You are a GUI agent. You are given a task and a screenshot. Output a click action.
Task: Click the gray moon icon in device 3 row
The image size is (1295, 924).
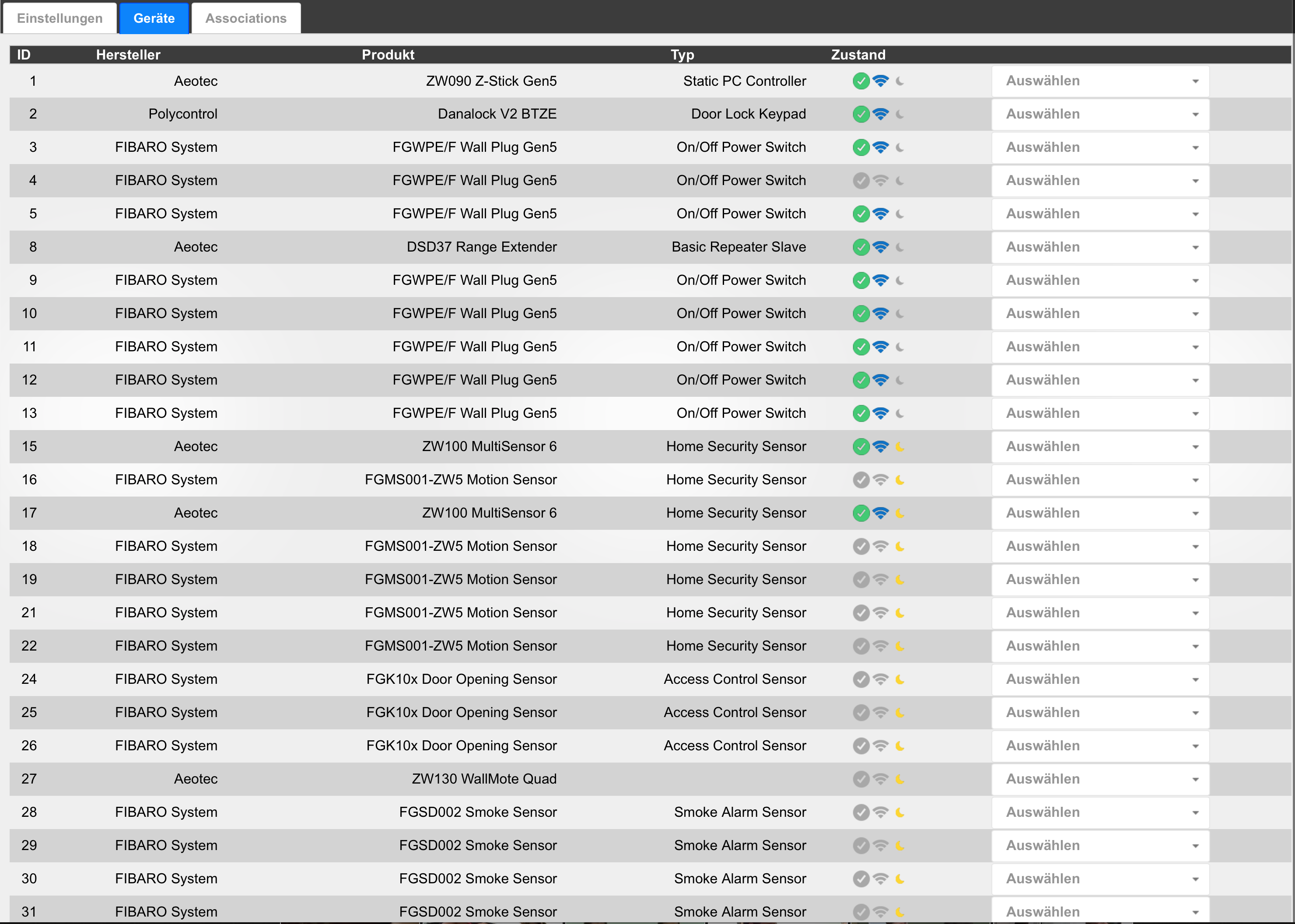pos(899,148)
